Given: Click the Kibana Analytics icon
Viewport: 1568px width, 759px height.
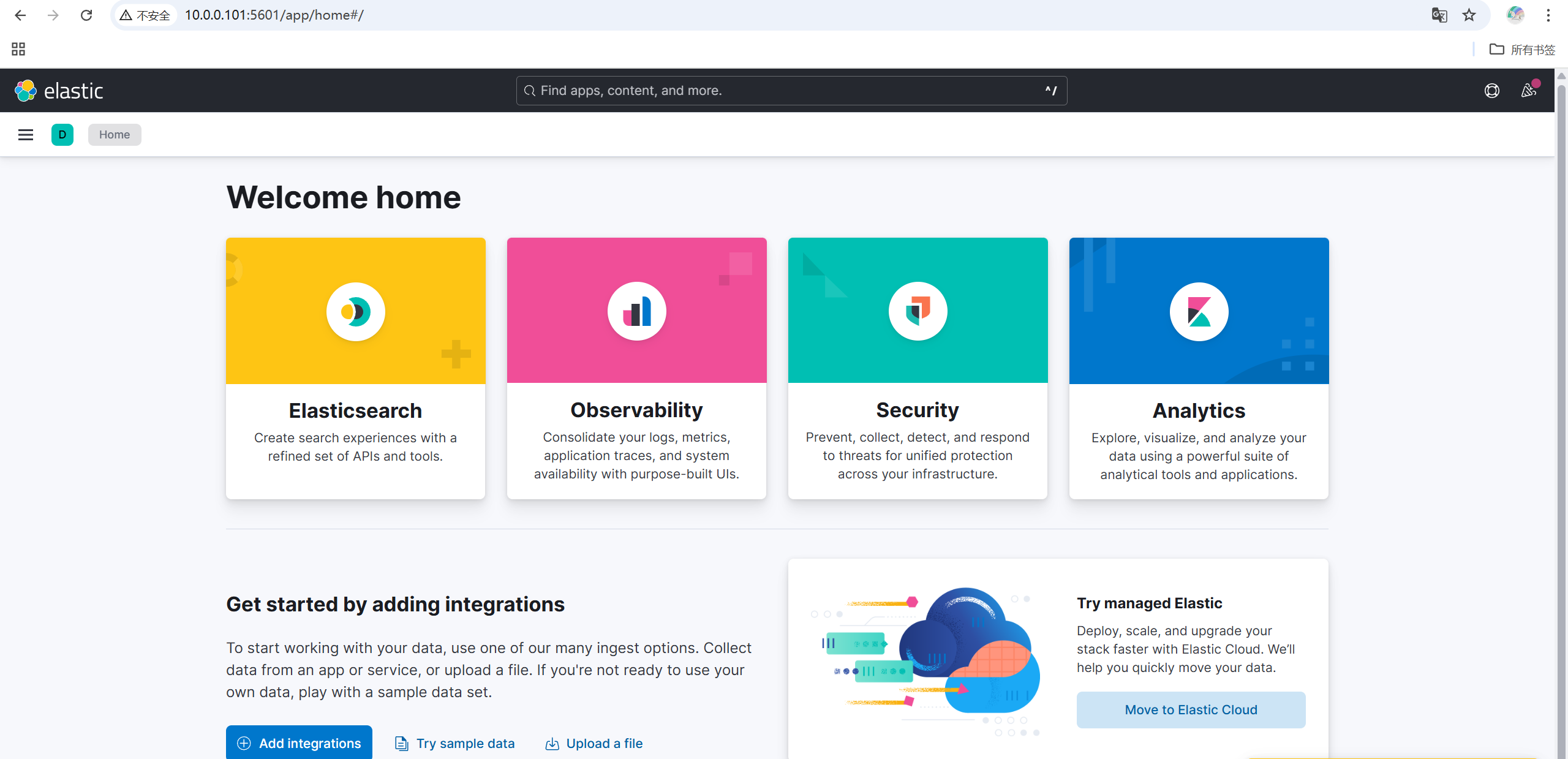Looking at the screenshot, I should pyautogui.click(x=1199, y=311).
